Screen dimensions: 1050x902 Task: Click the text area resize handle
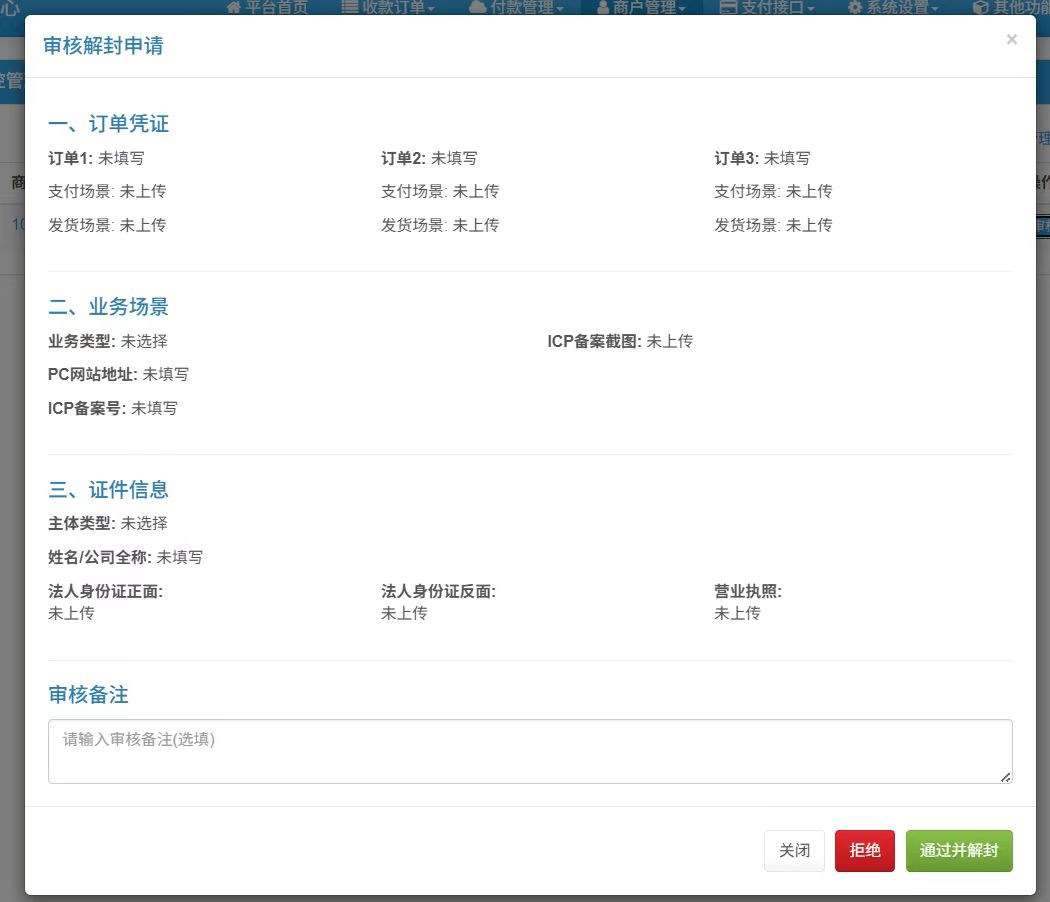(1005, 776)
